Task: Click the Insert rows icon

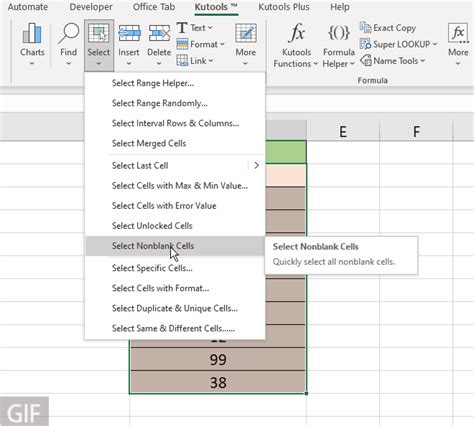Action: [x=129, y=33]
